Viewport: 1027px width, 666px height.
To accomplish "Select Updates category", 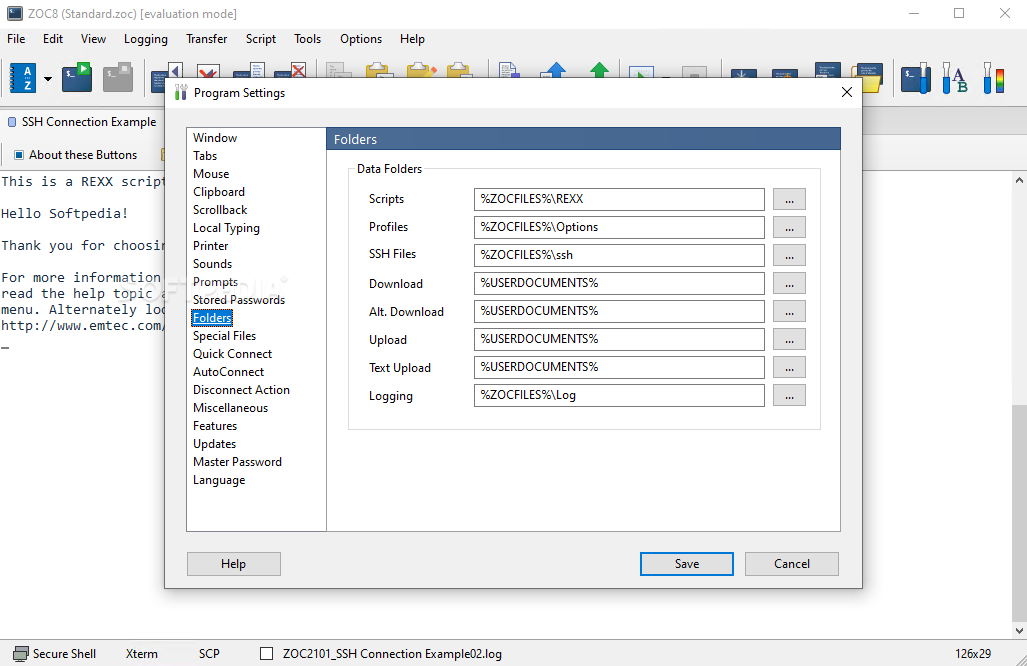I will pos(214,443).
